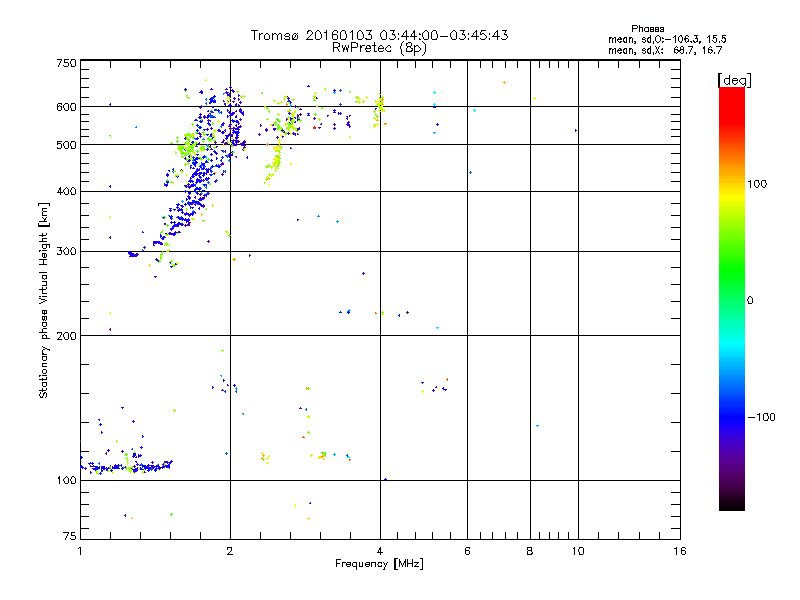Click the frequency axis label "16"
This screenshot has width=800, height=600.
pyautogui.click(x=680, y=551)
